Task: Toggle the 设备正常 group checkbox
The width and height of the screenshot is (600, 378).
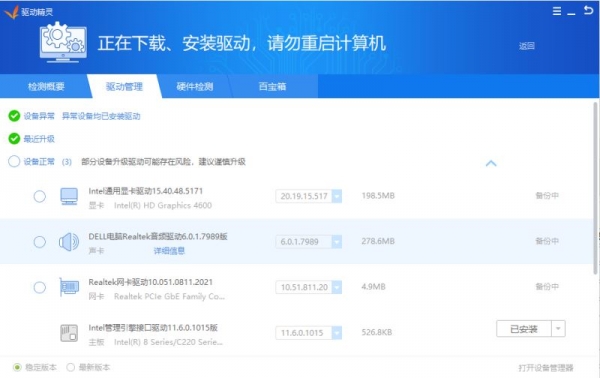Action: coord(14,161)
